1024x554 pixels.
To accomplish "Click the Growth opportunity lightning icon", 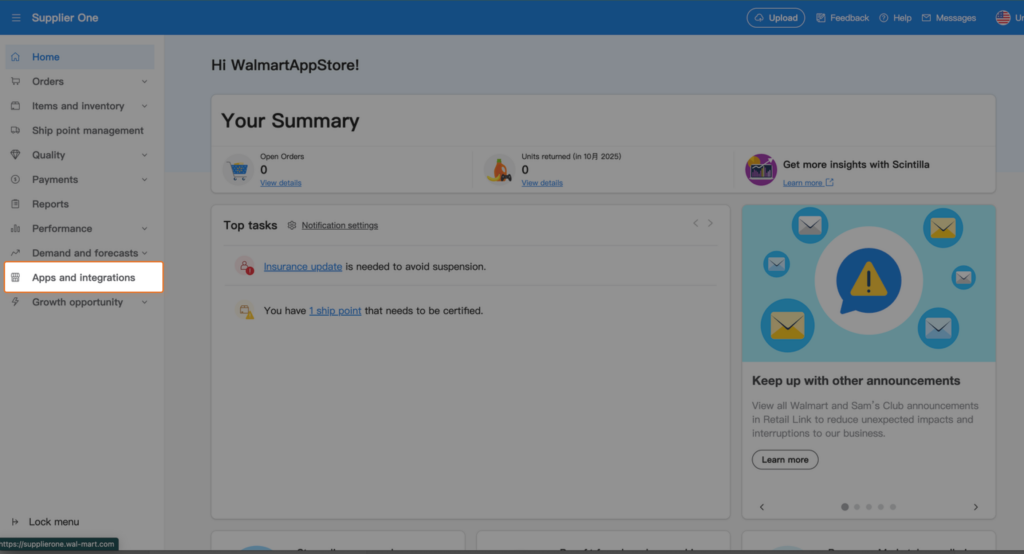I will pyautogui.click(x=16, y=302).
